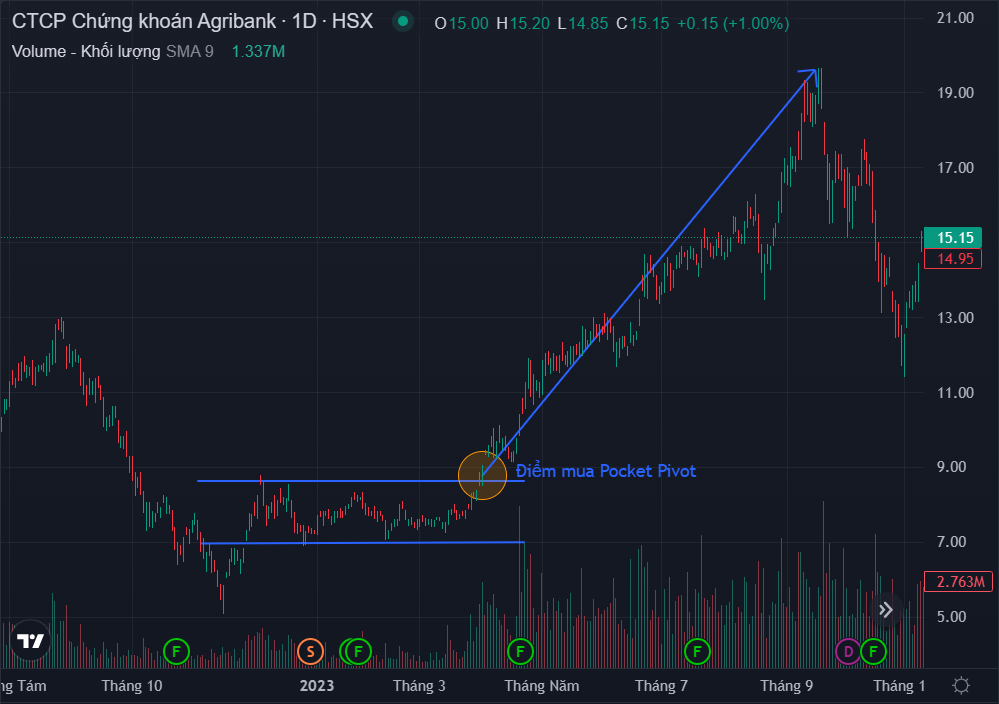Screen dimensions: 999x704
Task: Open the F event marker before Tháng 3
Action: click(x=359, y=652)
